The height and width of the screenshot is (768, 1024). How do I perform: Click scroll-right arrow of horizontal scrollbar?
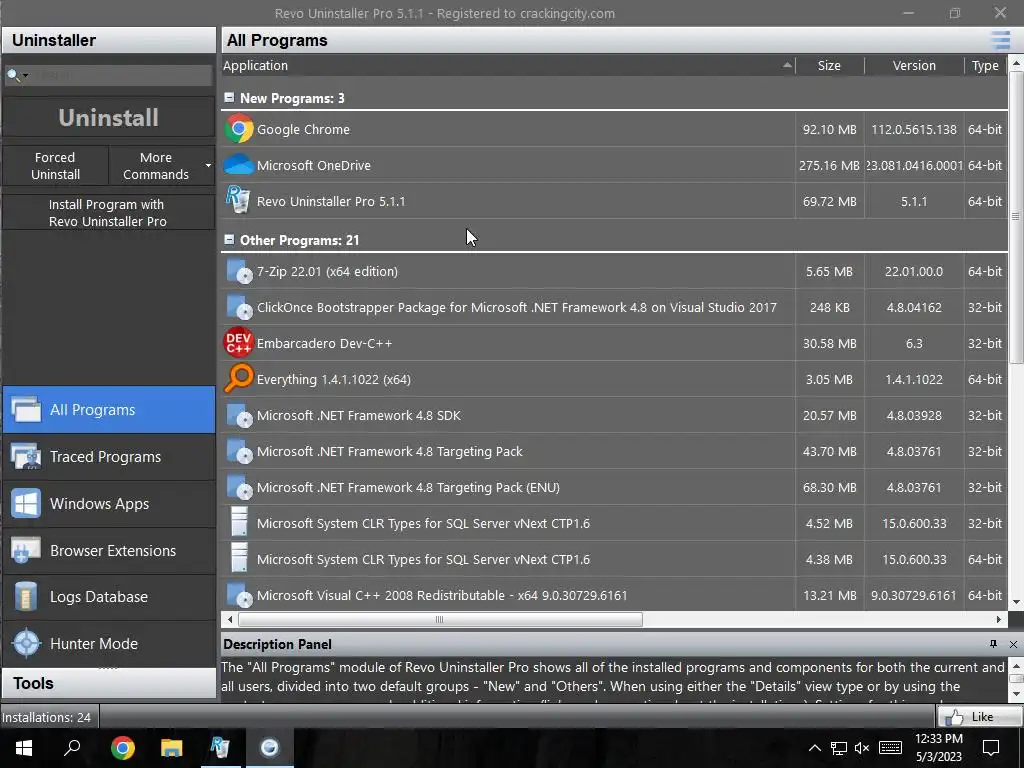[999, 619]
